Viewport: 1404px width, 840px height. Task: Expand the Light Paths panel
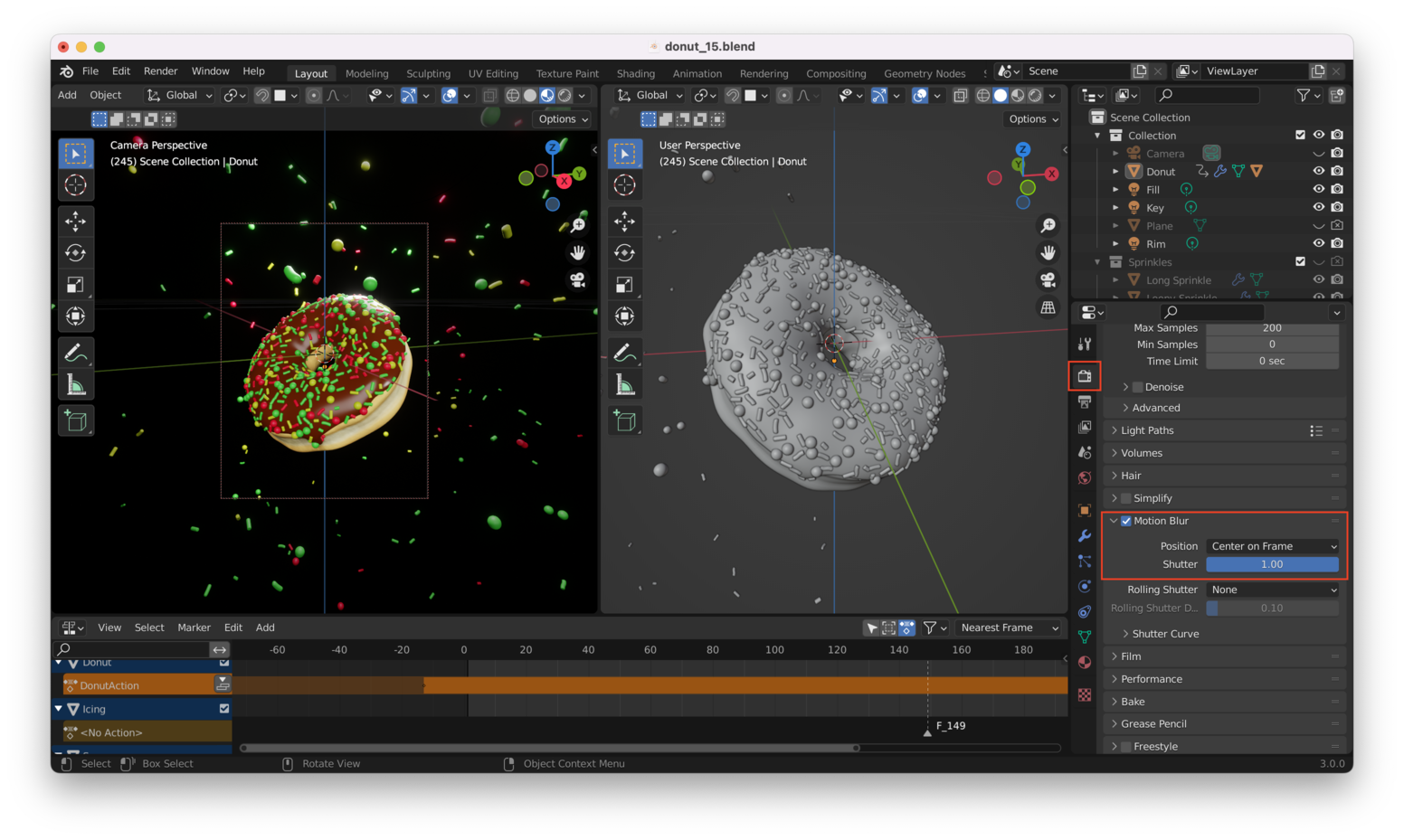[x=1147, y=430]
